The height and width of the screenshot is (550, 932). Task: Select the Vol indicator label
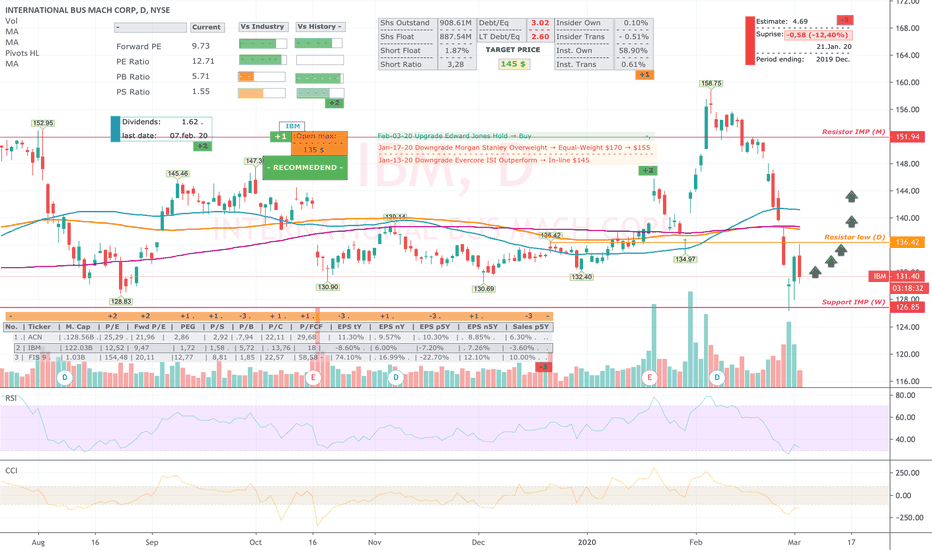(x=11, y=21)
